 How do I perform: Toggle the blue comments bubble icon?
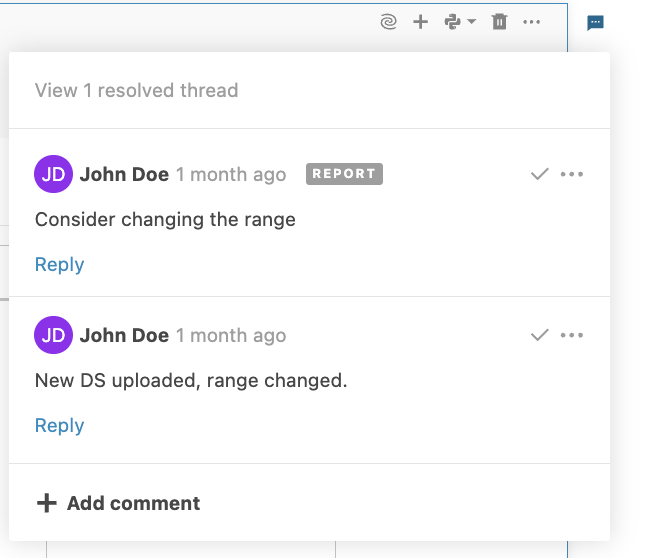tap(595, 23)
